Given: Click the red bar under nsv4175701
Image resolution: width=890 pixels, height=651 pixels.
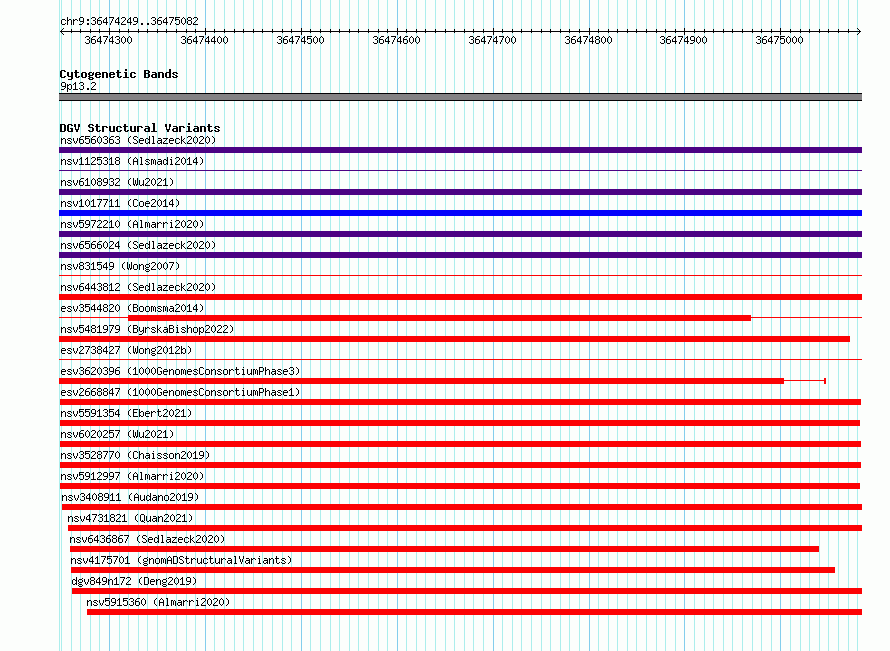Looking at the screenshot, I should 453,570.
